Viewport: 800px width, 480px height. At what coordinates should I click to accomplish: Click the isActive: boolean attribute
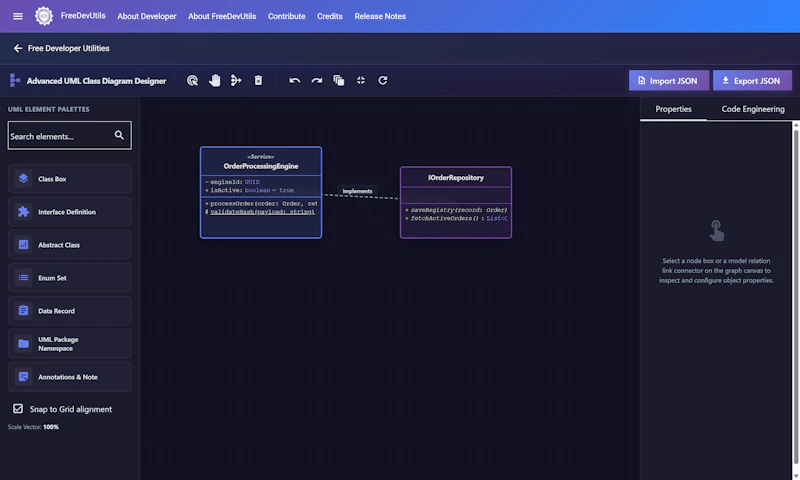click(249, 190)
